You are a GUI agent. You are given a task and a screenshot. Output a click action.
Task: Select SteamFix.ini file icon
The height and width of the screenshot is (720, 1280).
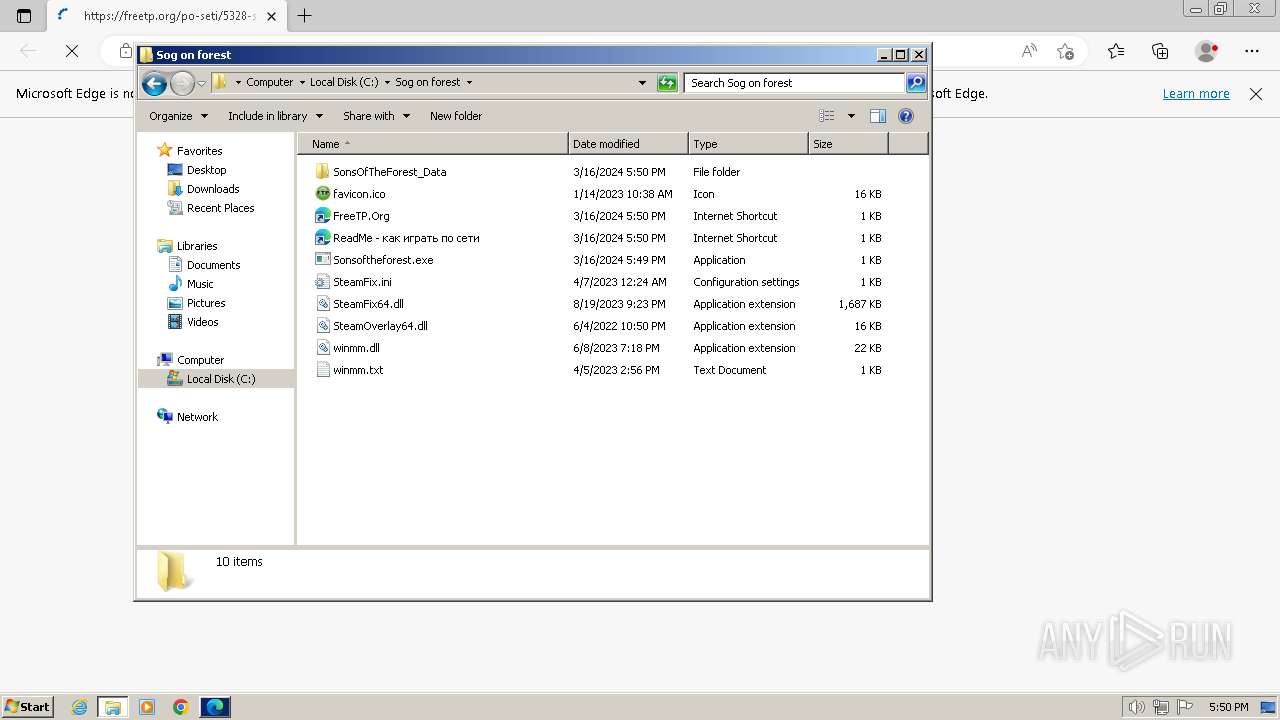(x=322, y=282)
